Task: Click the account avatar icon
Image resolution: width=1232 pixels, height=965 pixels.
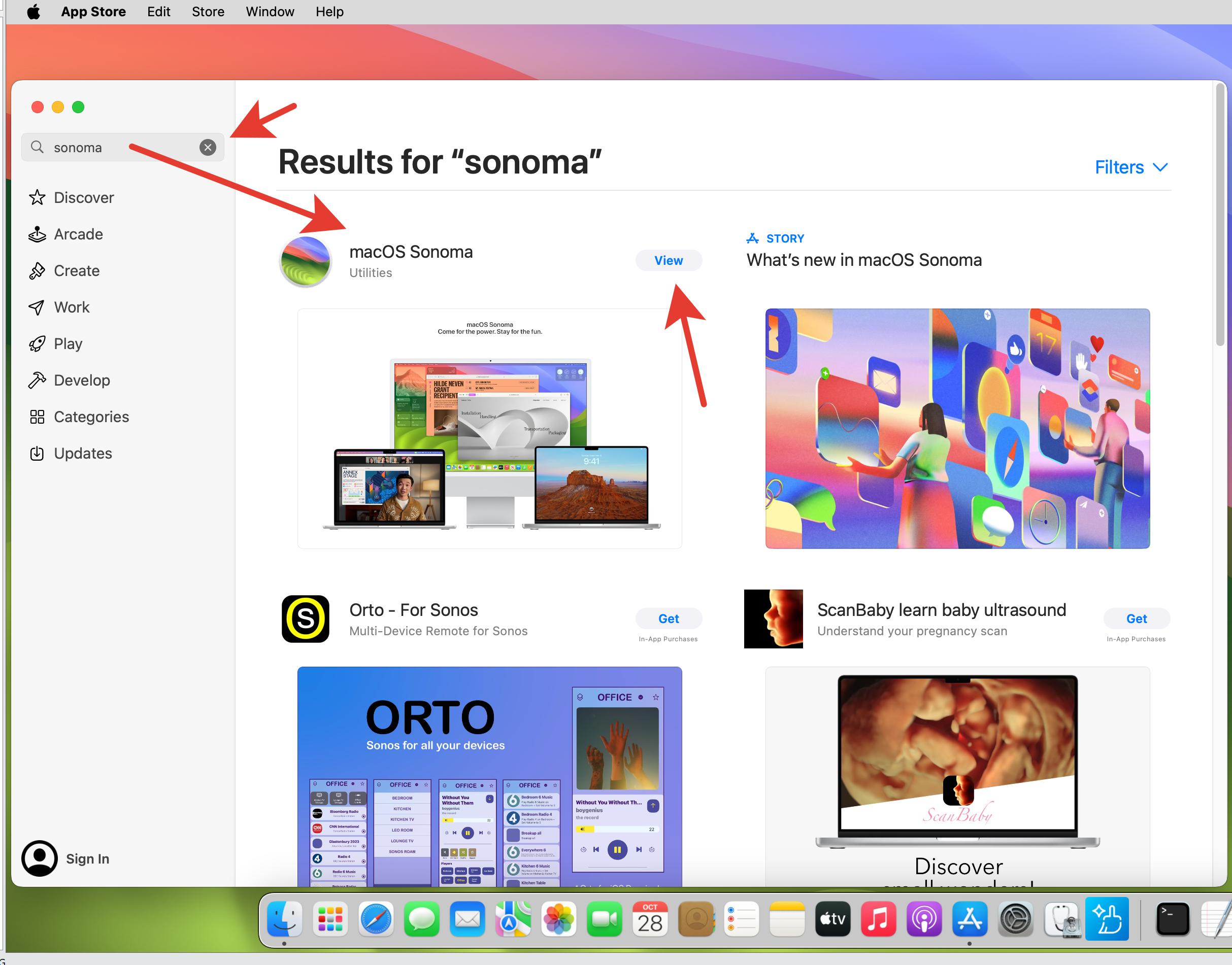Action: pos(40,859)
